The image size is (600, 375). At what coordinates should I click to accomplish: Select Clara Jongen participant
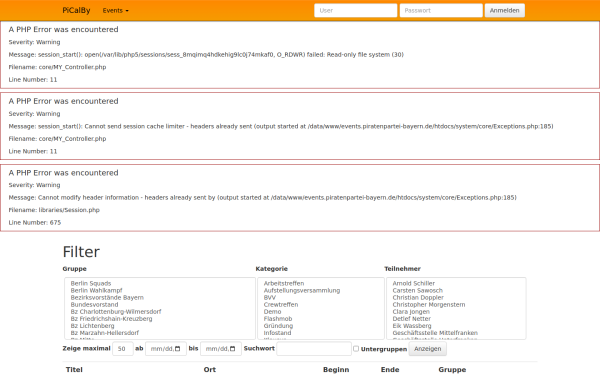coord(411,312)
